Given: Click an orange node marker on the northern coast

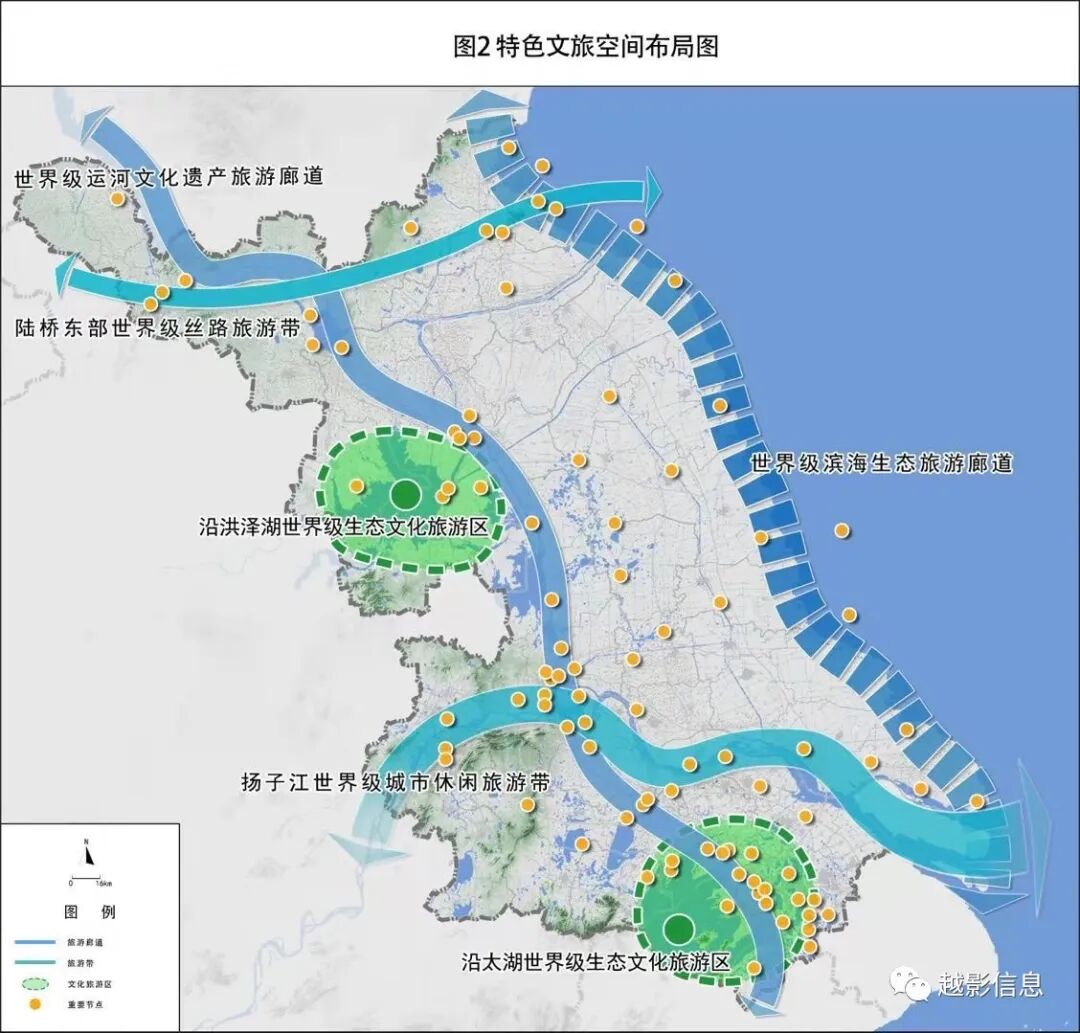Looking at the screenshot, I should pos(543,167).
